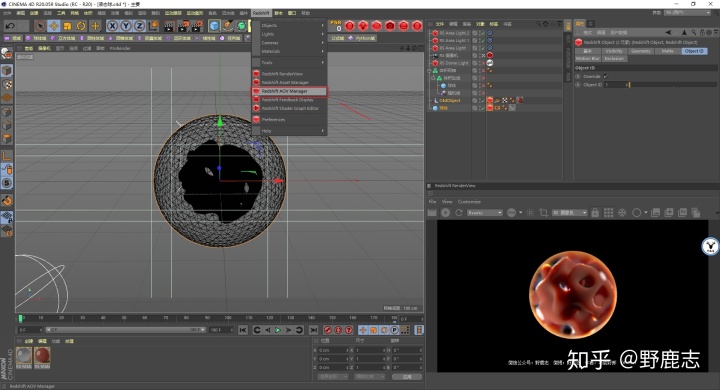Open the View menu in RenderView
The height and width of the screenshot is (390, 720).
point(447,202)
